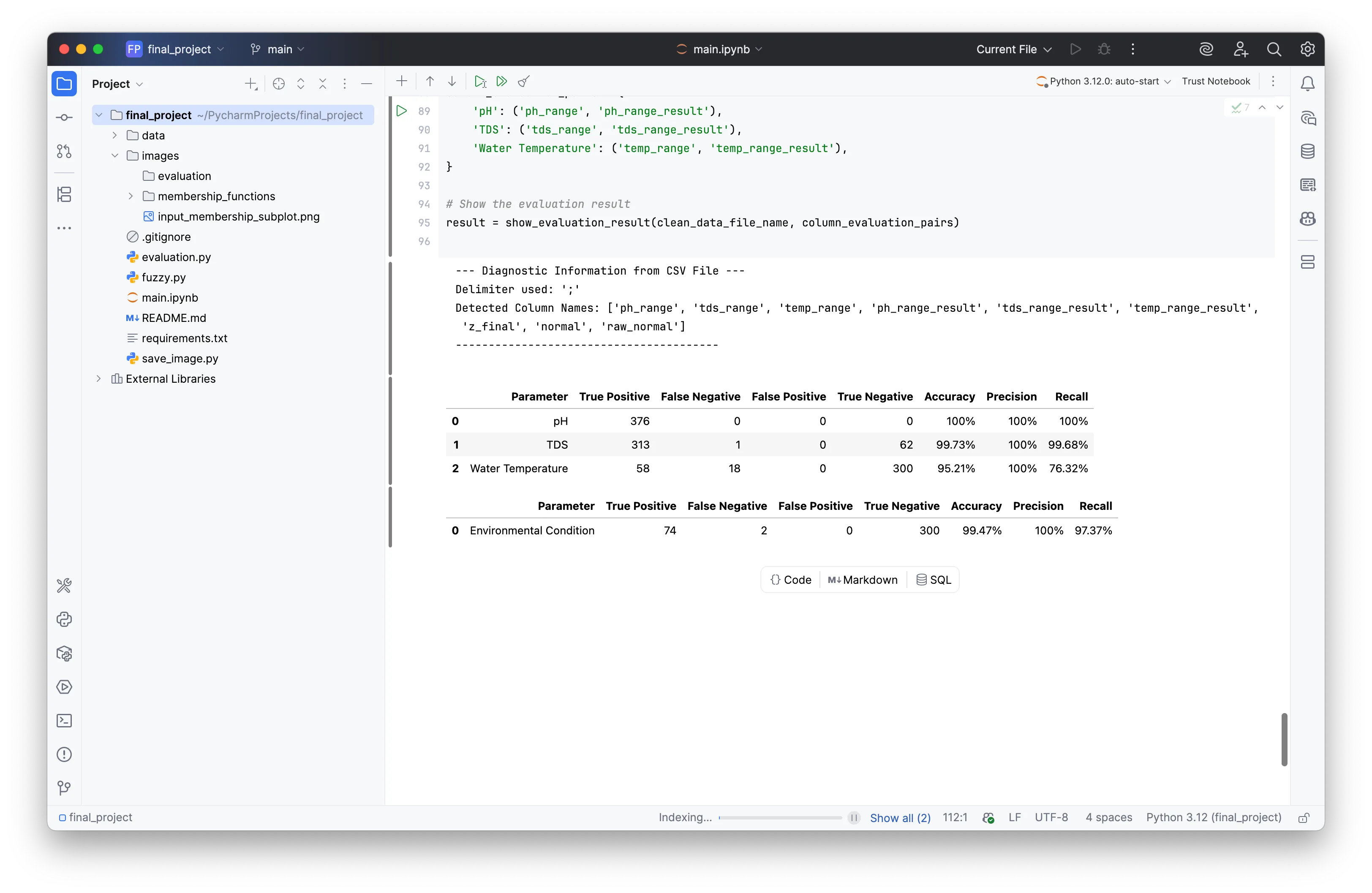Click Show all (2) background tasks link

[900, 818]
